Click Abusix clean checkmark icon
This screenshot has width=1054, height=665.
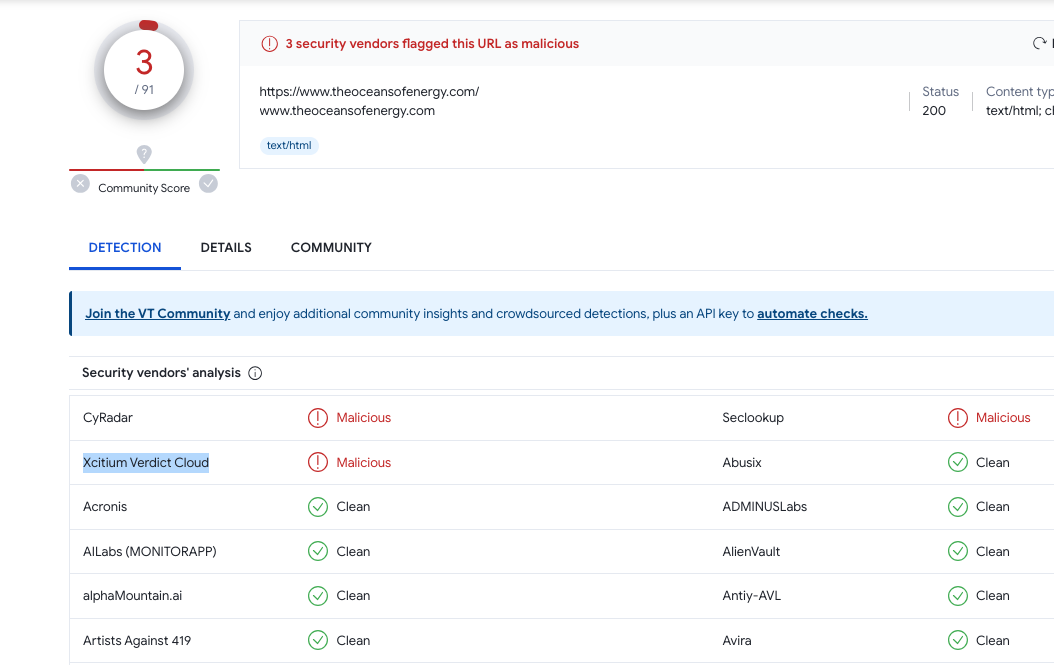(x=957, y=463)
